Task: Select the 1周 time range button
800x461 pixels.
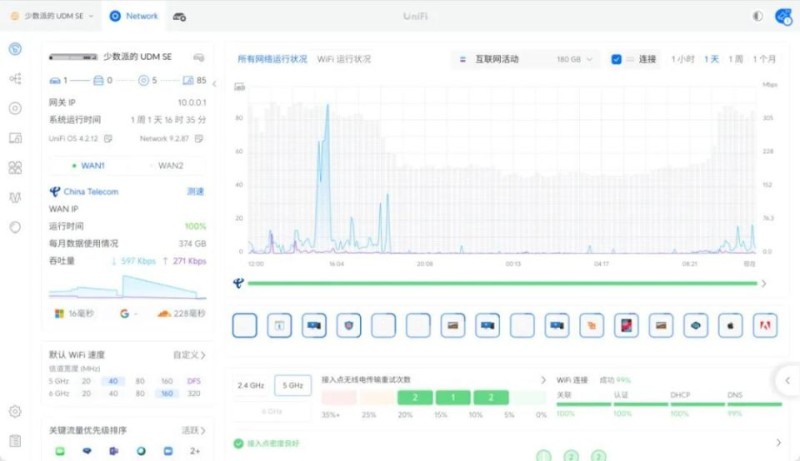Action: [x=736, y=59]
